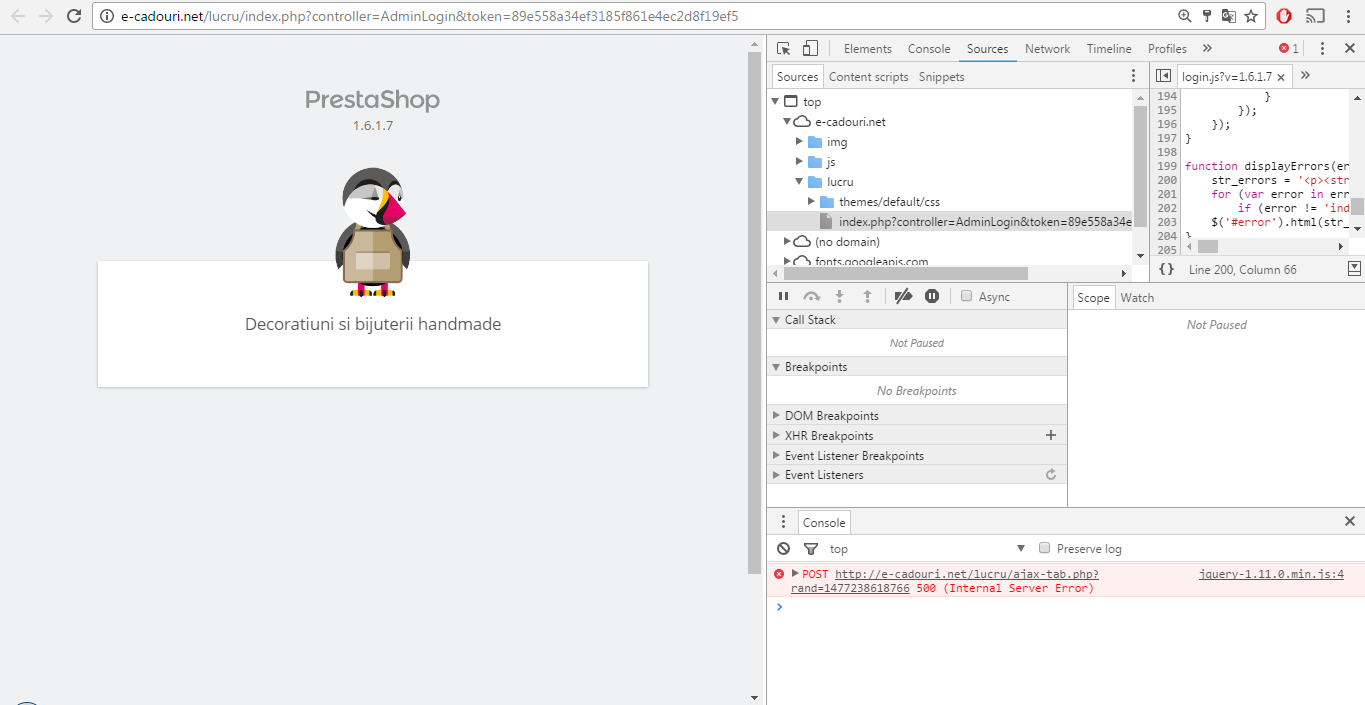
Task: Open the Snippets navigator tab
Action: [x=941, y=76]
